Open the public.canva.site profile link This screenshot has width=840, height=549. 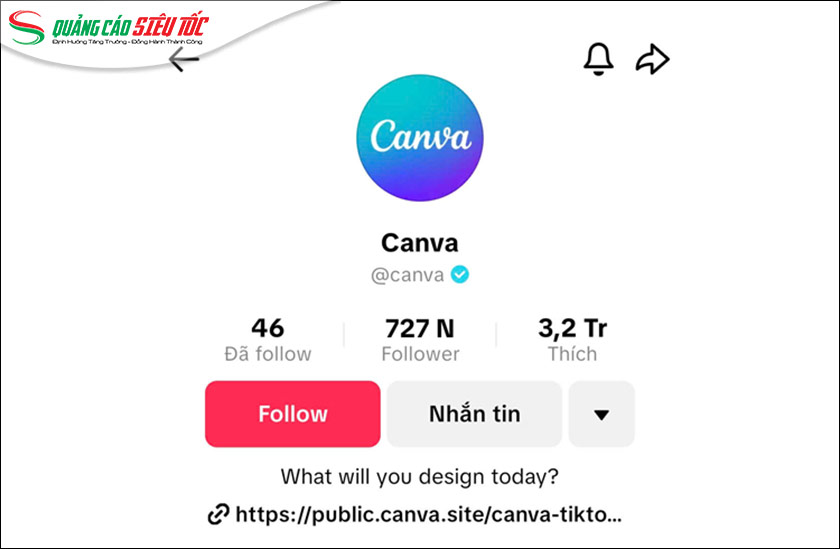tap(429, 515)
